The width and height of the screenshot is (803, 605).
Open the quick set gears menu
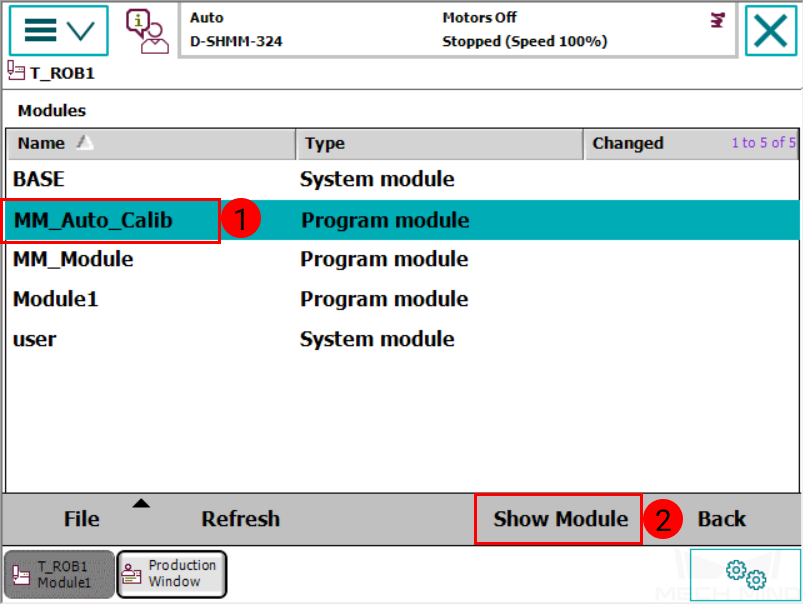pos(745,574)
